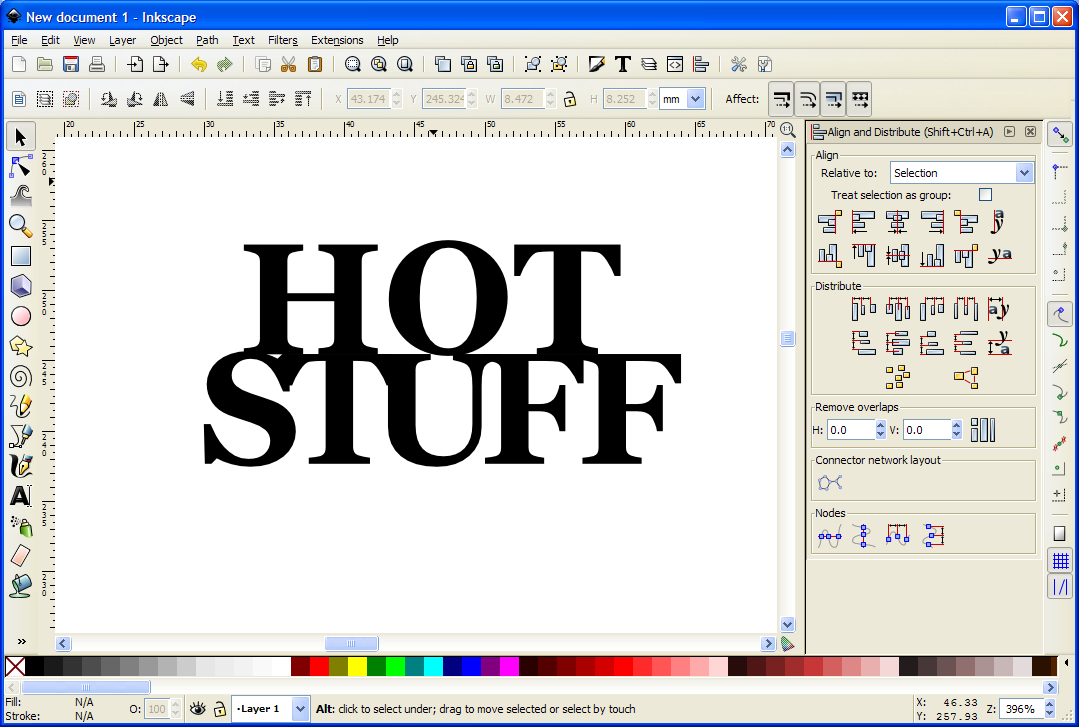Click the canvas horizontal scrollbar
The width and height of the screenshot is (1079, 727).
click(x=351, y=643)
